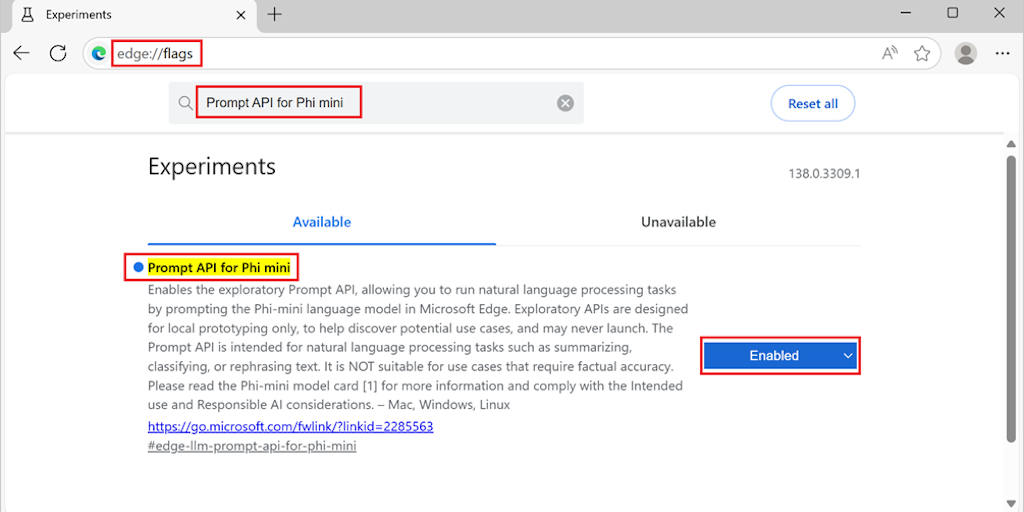Screen dimensions: 1024x512
Task: Click the magnifier icon in the search box
Action: point(185,103)
